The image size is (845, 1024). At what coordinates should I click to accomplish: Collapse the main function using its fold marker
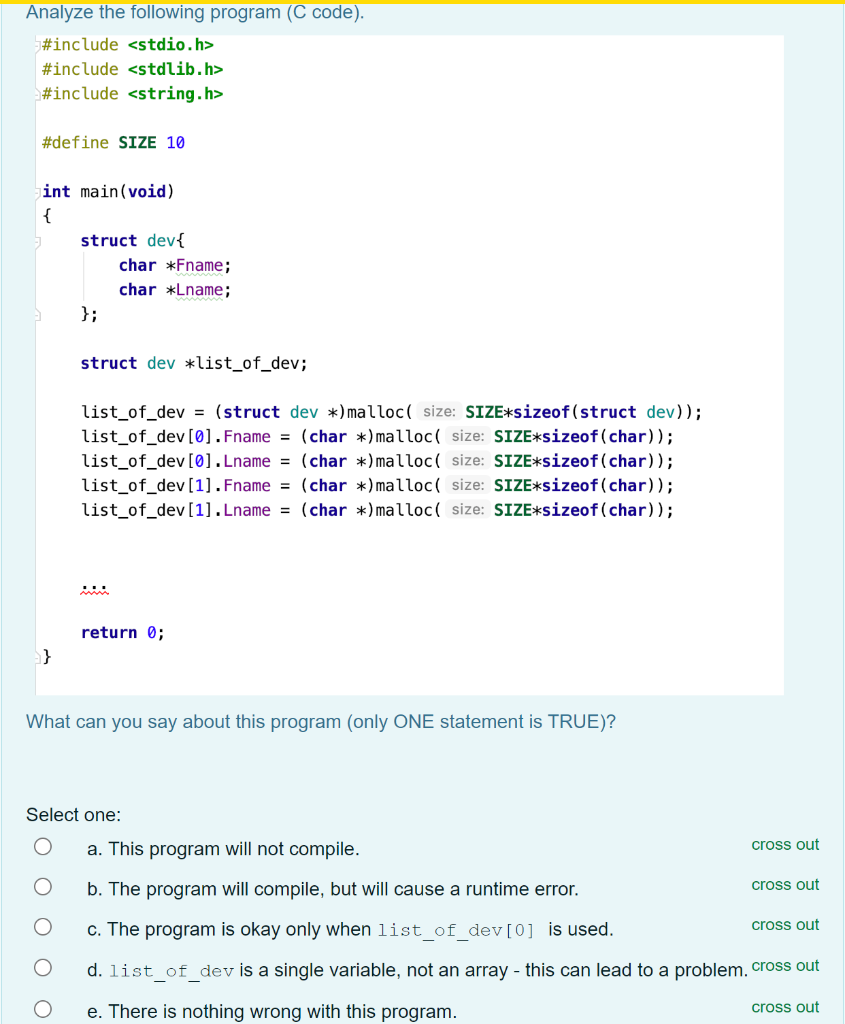tap(36, 191)
